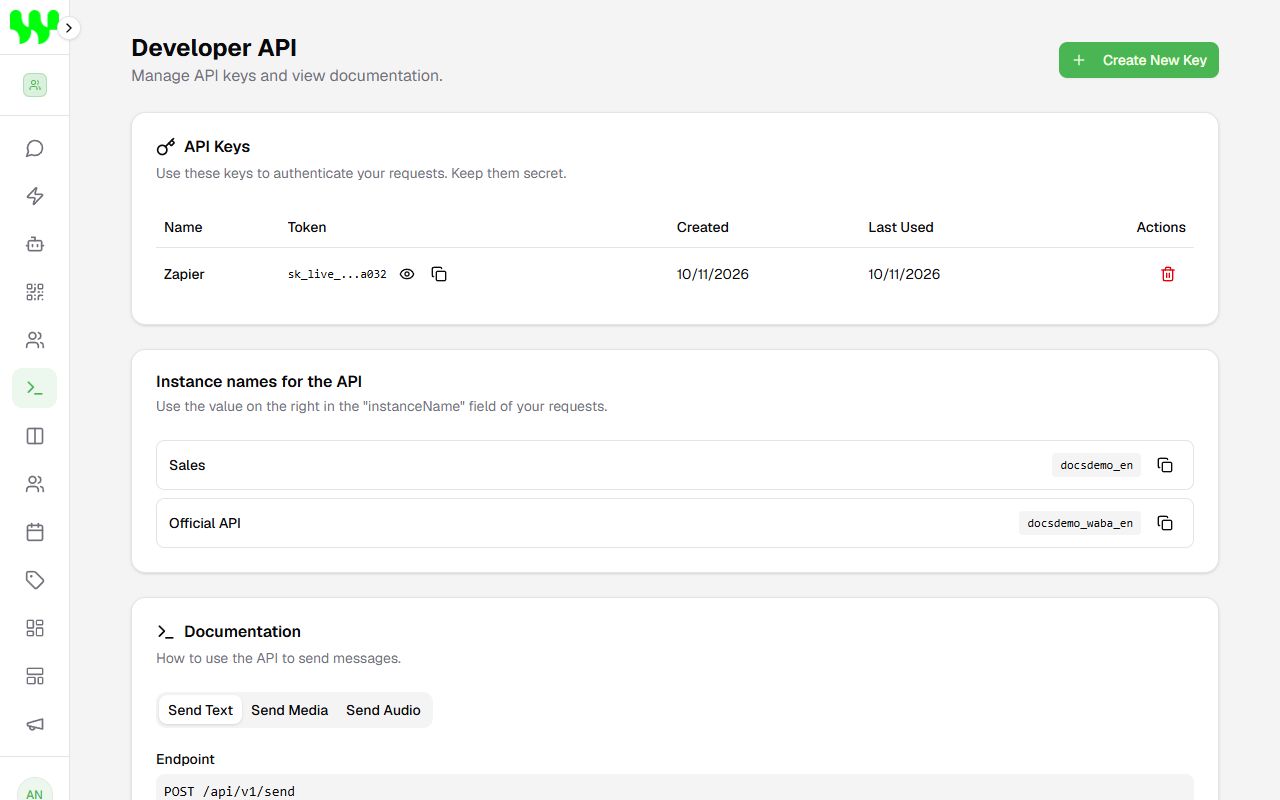Image resolution: width=1280 pixels, height=800 pixels.
Task: Click the Official API instance label
Action: [205, 523]
